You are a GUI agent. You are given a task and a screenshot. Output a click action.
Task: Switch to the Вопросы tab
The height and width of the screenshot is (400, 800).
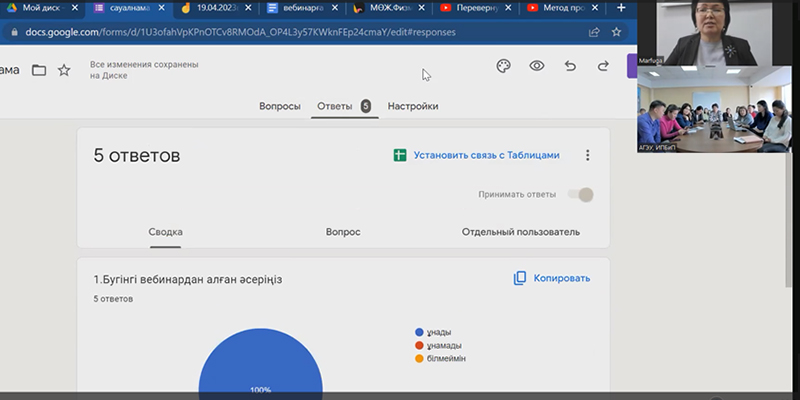pyautogui.click(x=279, y=106)
